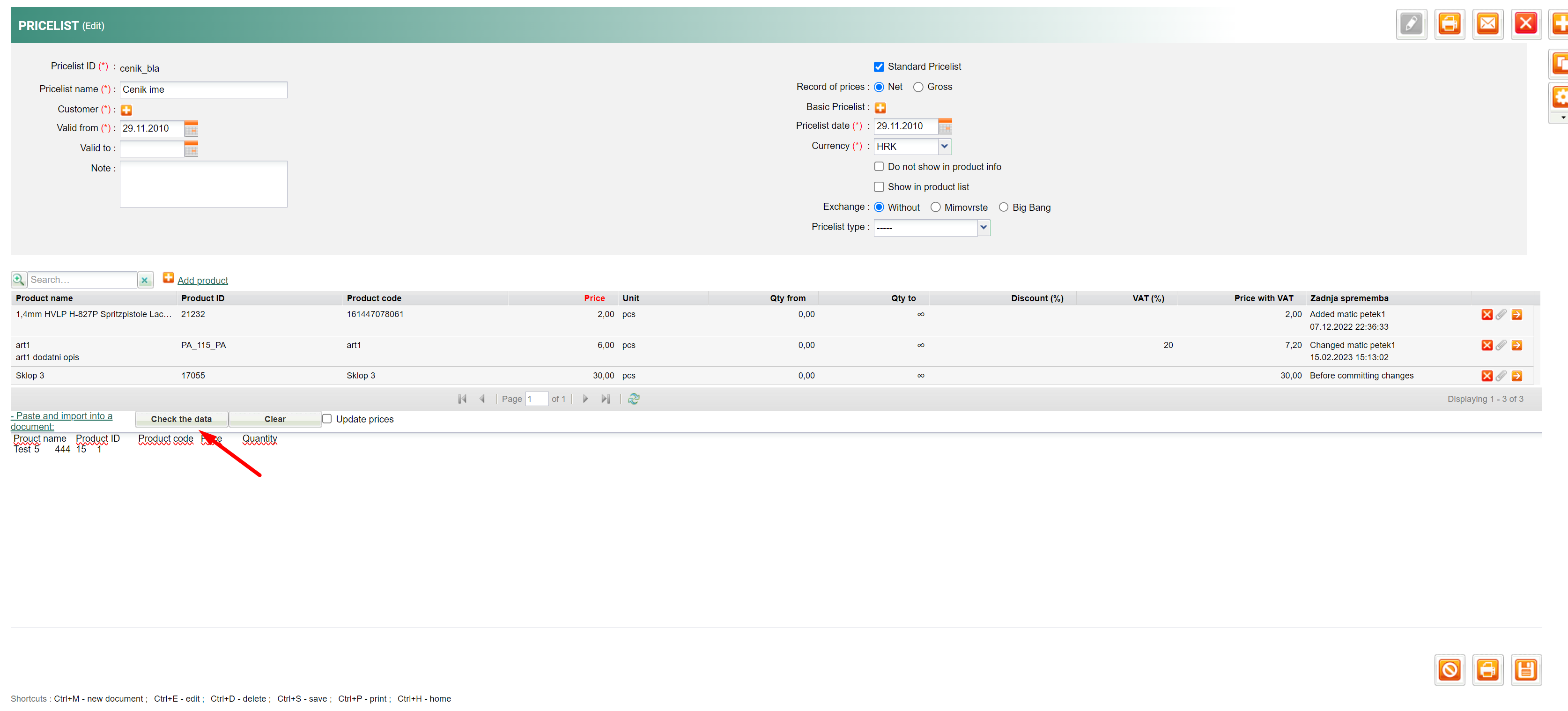Click the print icon in top toolbar
Screen dimensions: 1568x711
point(1450,24)
